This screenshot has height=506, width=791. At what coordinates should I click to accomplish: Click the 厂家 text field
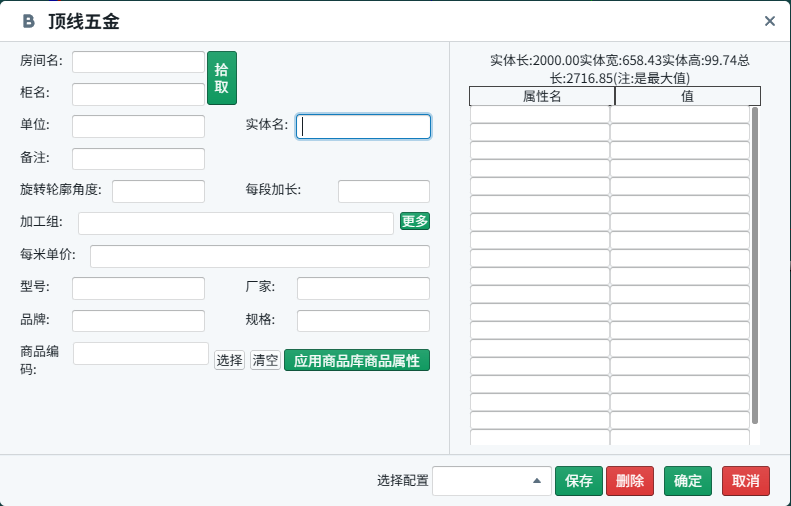tap(363, 288)
